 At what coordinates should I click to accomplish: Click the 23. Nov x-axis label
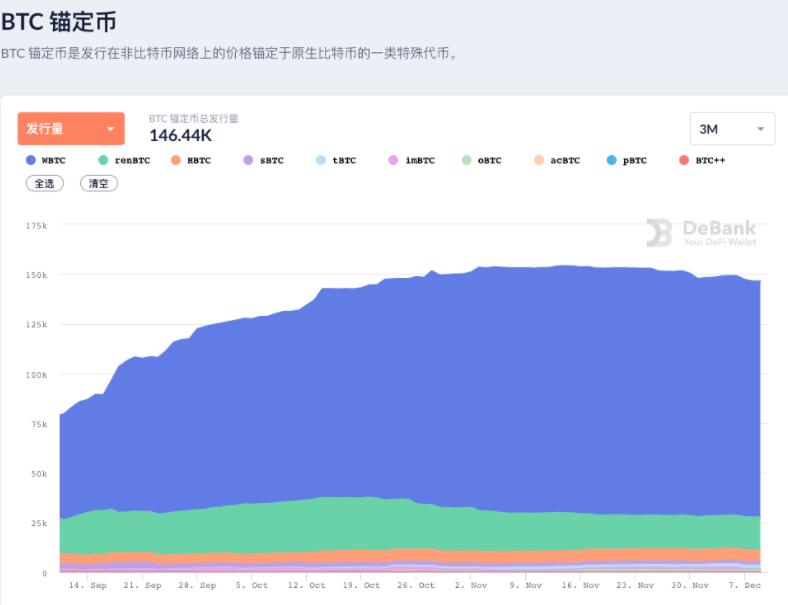point(635,585)
